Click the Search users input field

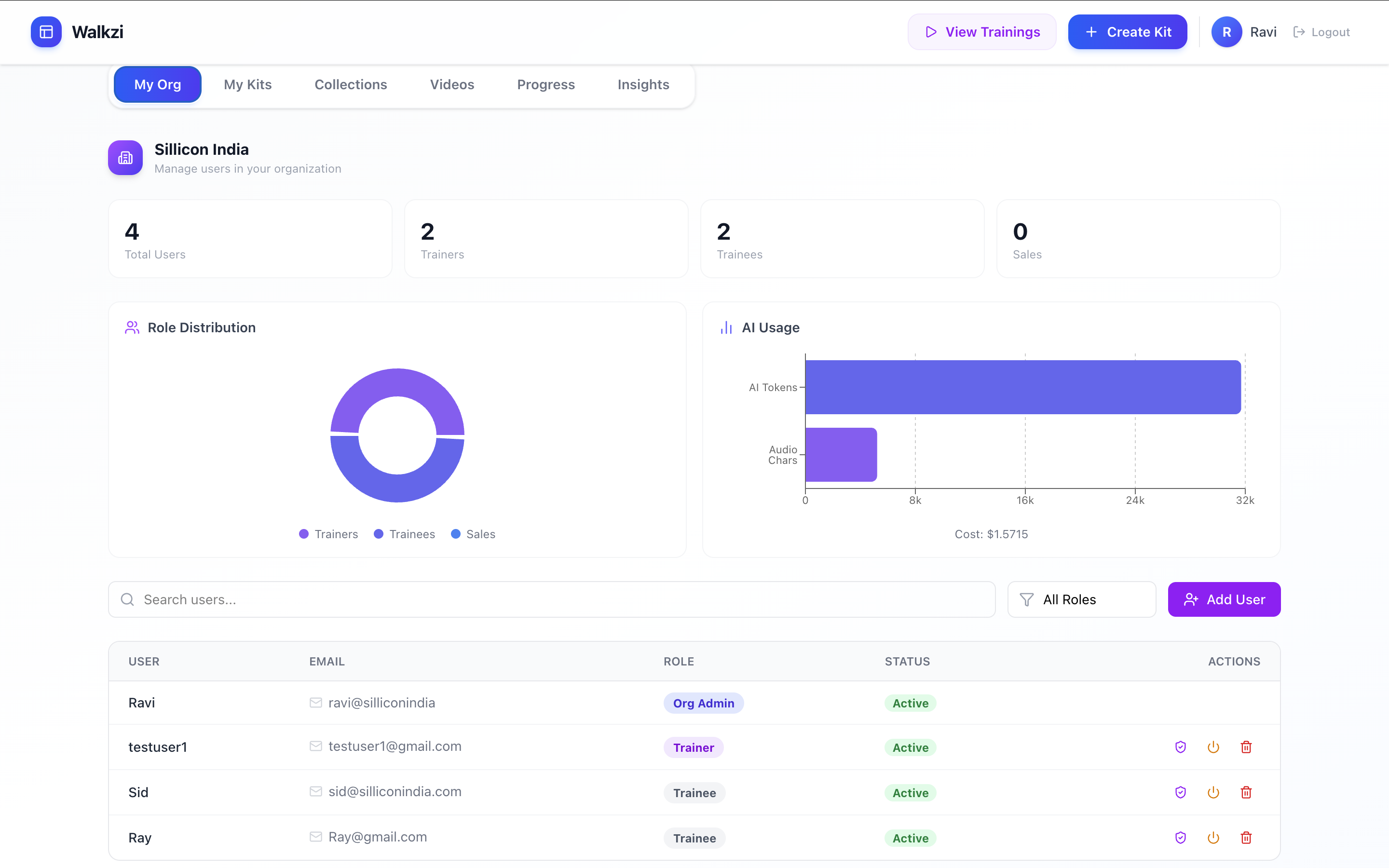tap(552, 599)
